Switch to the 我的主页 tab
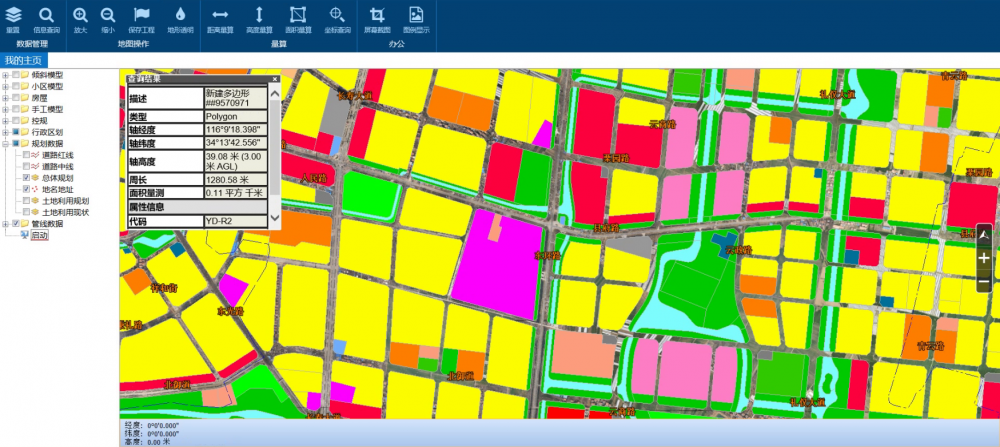 click(22, 61)
